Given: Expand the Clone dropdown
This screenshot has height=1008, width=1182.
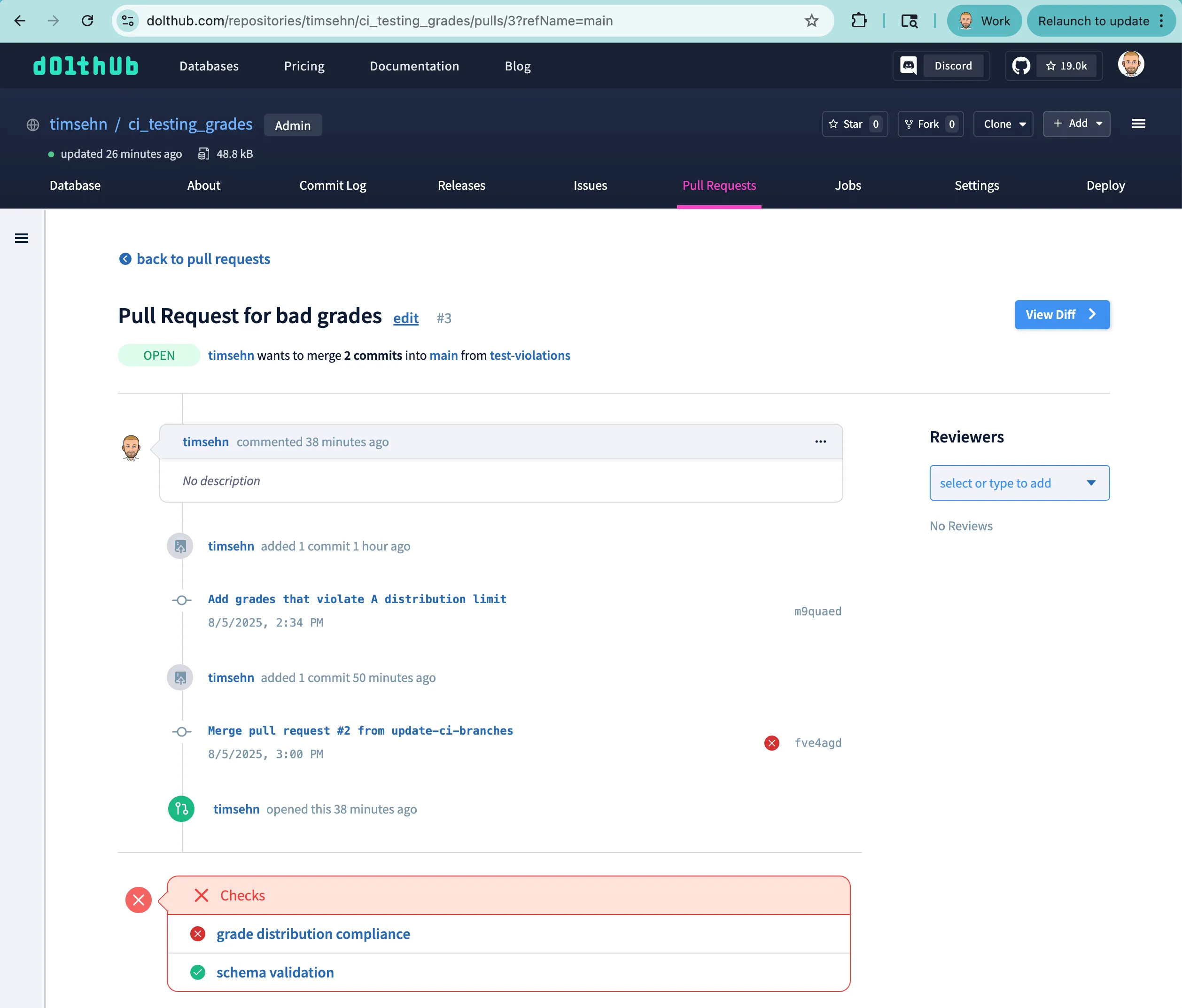Looking at the screenshot, I should click(1003, 124).
